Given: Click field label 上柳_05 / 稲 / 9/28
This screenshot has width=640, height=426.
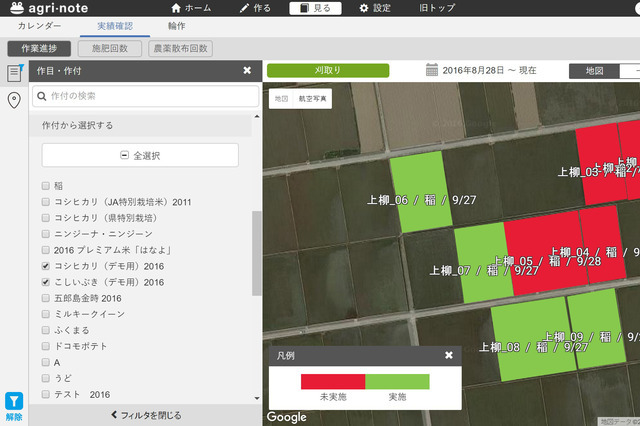Looking at the screenshot, I should click(547, 260).
